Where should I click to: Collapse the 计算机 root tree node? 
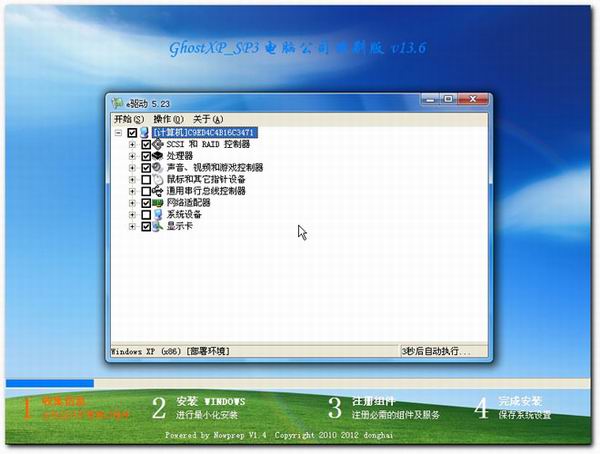tap(119, 133)
